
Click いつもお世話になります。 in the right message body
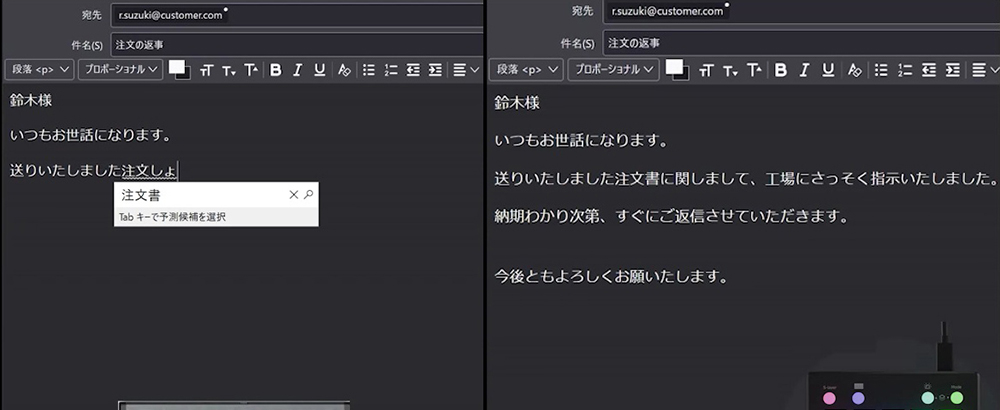click(x=581, y=141)
